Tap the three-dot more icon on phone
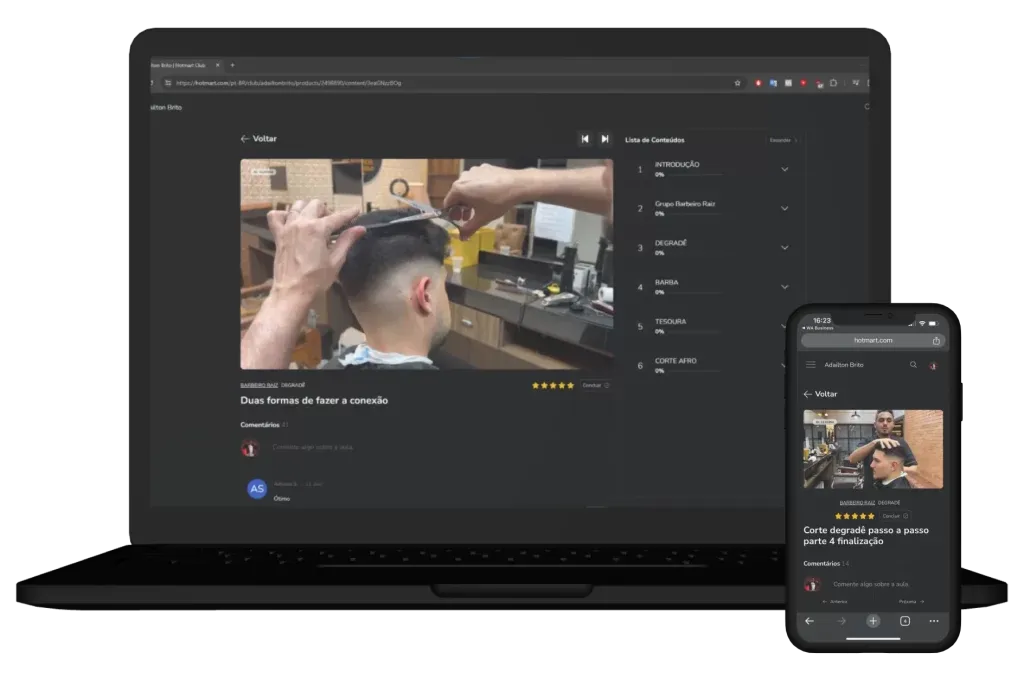Image resolution: width=1024 pixels, height=691 pixels. pos(934,621)
